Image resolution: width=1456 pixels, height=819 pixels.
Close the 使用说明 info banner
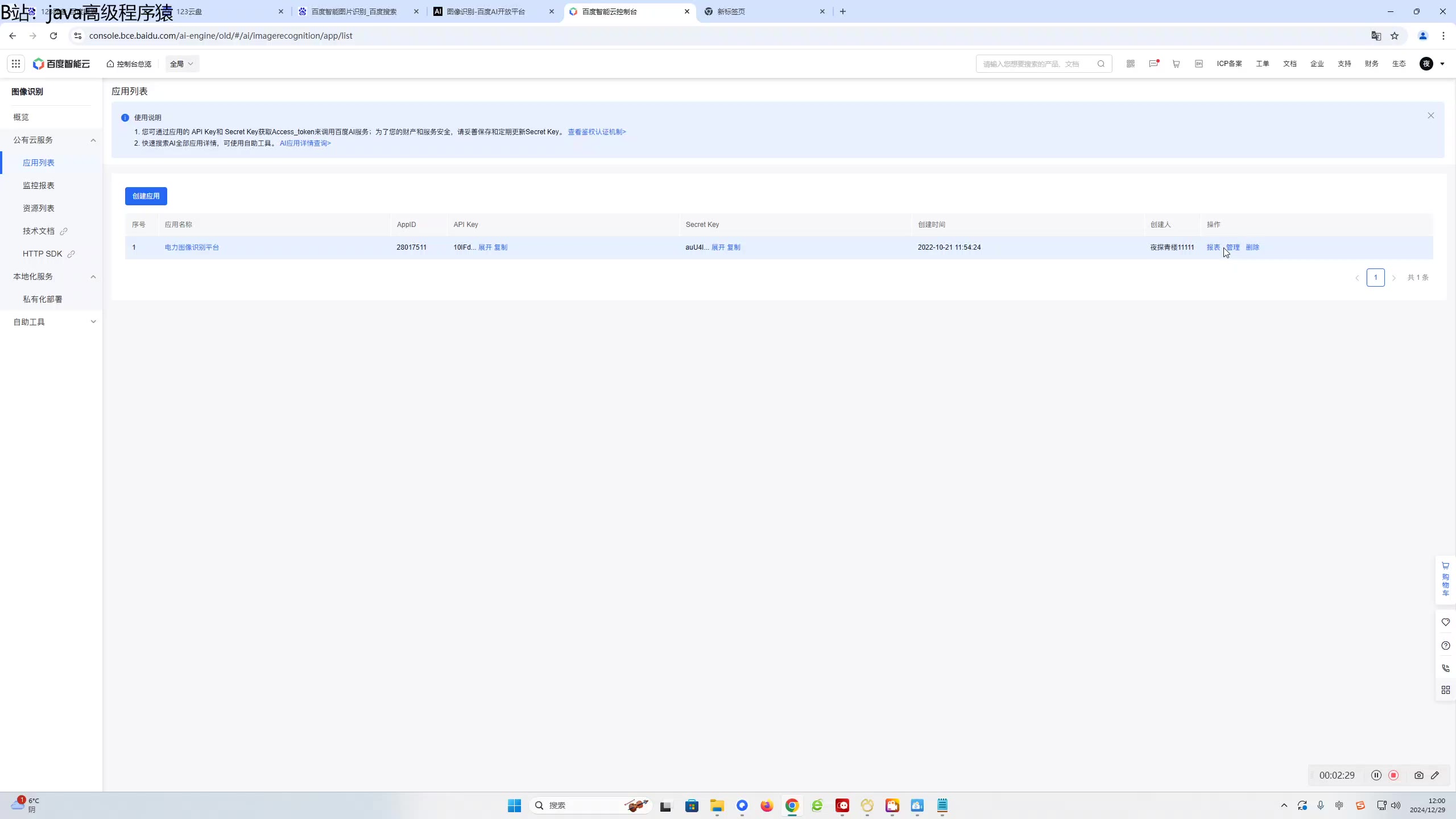1430,115
